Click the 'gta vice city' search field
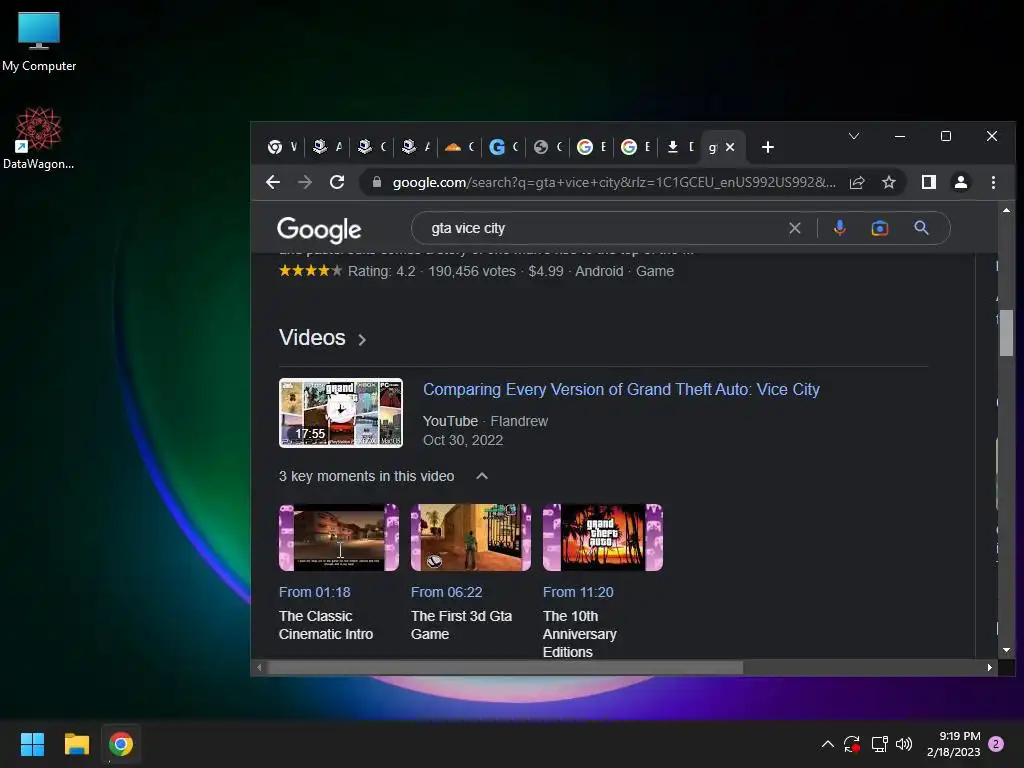 pyautogui.click(x=601, y=228)
